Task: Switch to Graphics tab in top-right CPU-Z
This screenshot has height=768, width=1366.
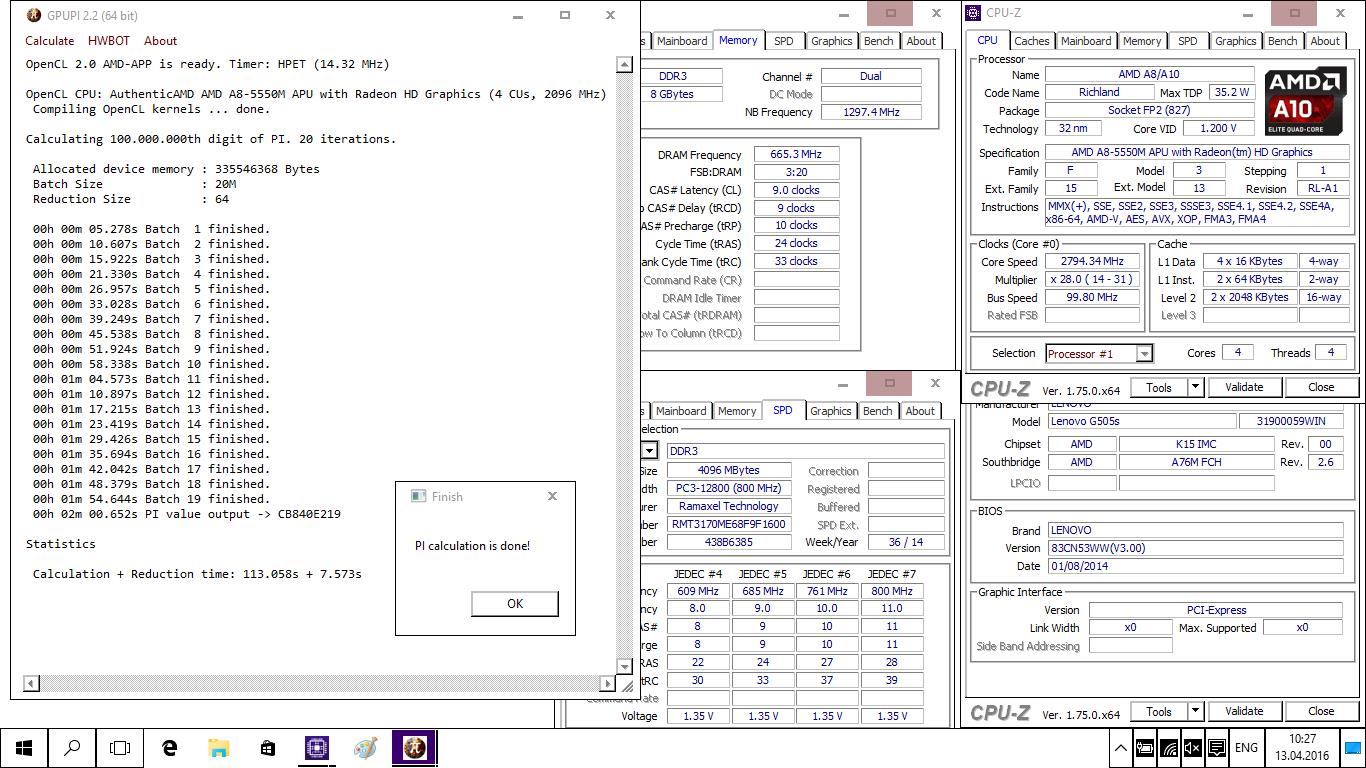Action: pyautogui.click(x=1235, y=41)
